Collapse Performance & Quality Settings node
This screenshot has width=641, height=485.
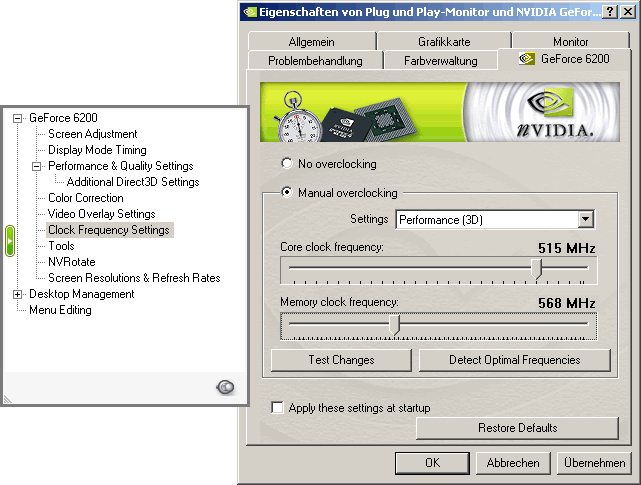36,166
